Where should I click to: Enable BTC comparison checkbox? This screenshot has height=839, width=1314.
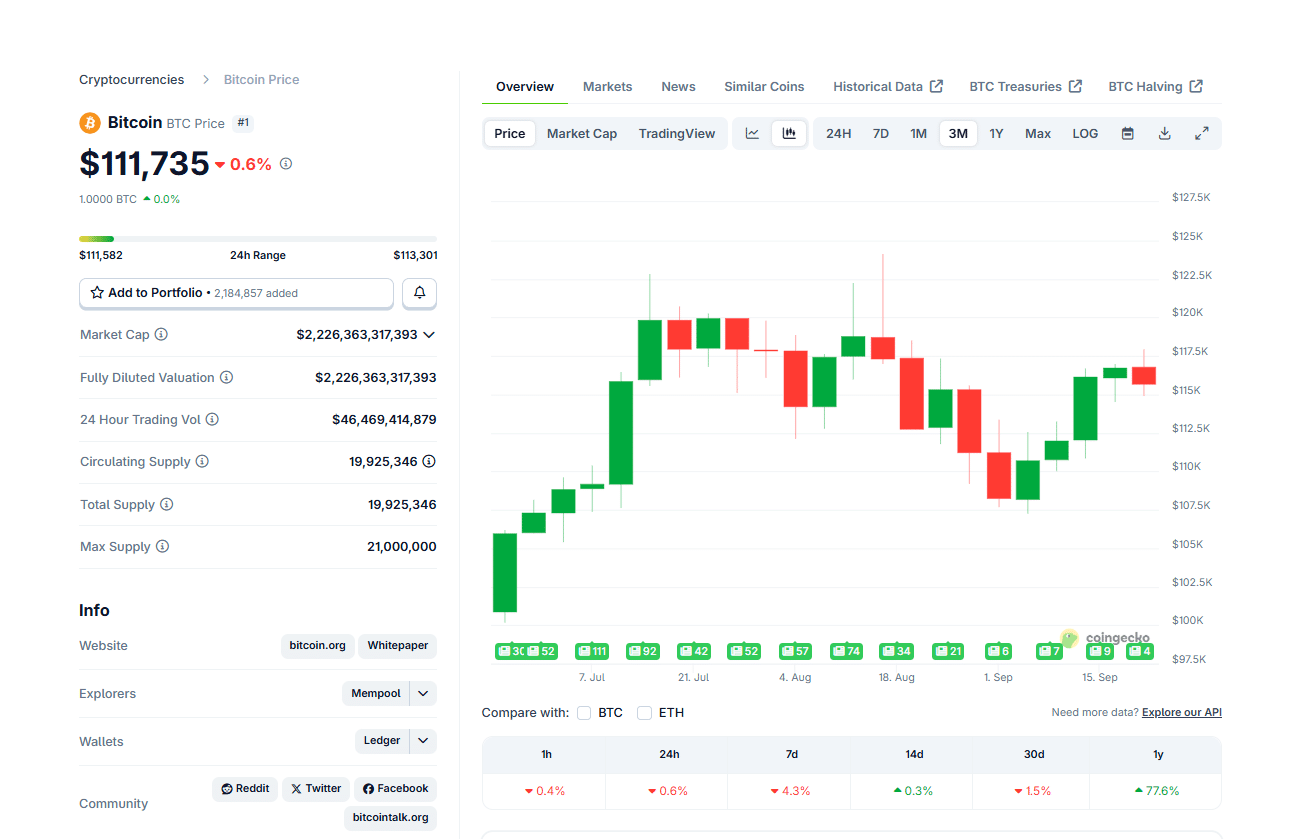584,713
